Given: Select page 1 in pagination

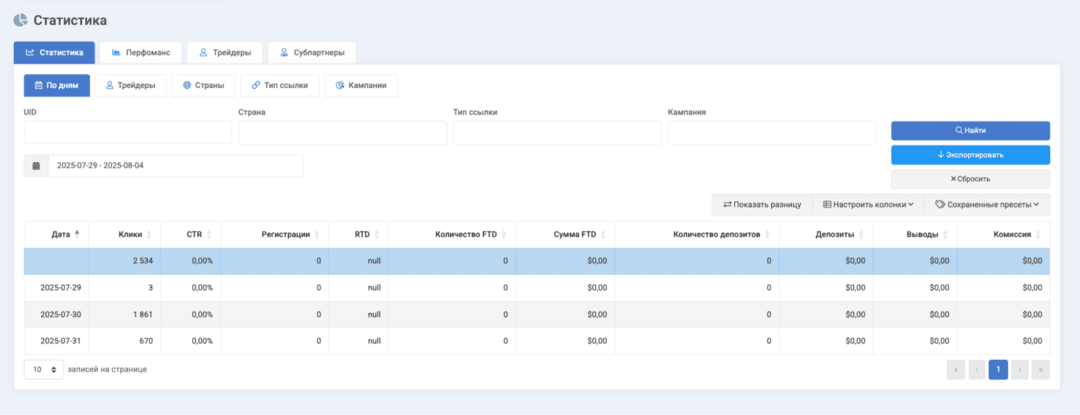Looking at the screenshot, I should [998, 370].
